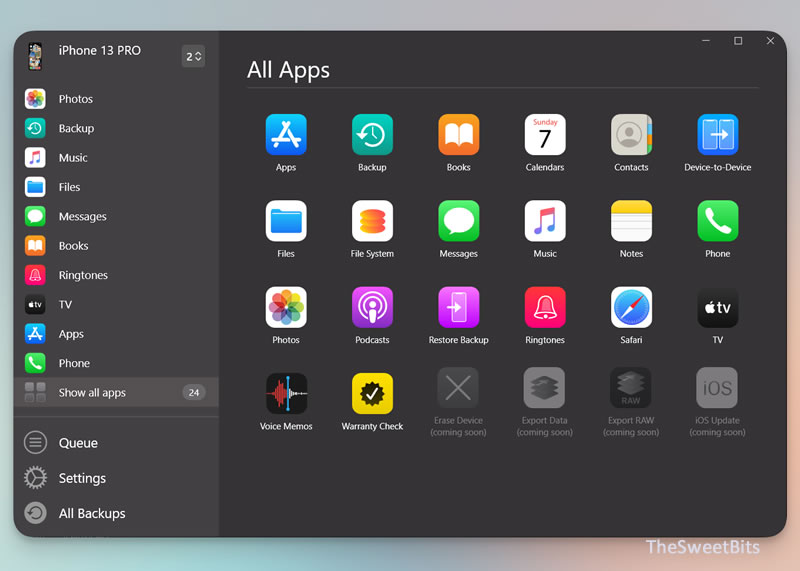This screenshot has width=800, height=571.
Task: Open the device switcher showing 2
Action: coord(193,56)
